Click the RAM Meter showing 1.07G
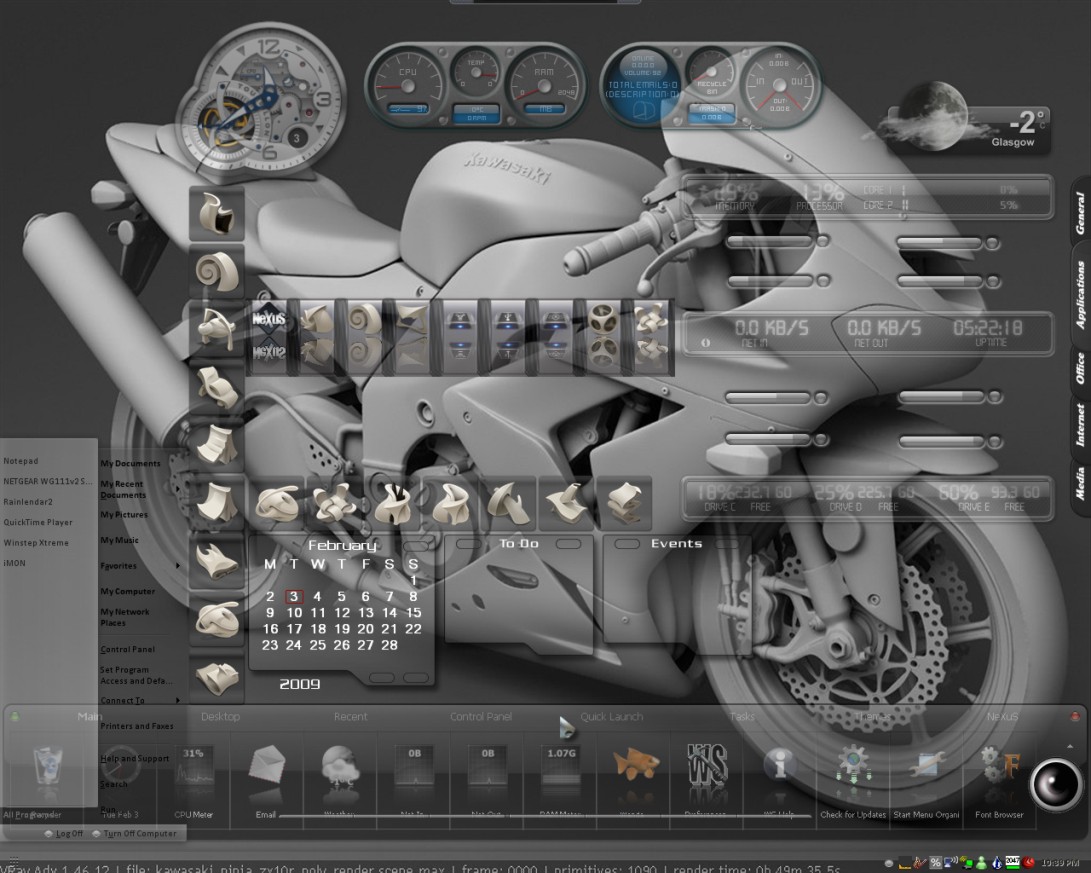Image resolution: width=1091 pixels, height=873 pixels. tap(561, 766)
